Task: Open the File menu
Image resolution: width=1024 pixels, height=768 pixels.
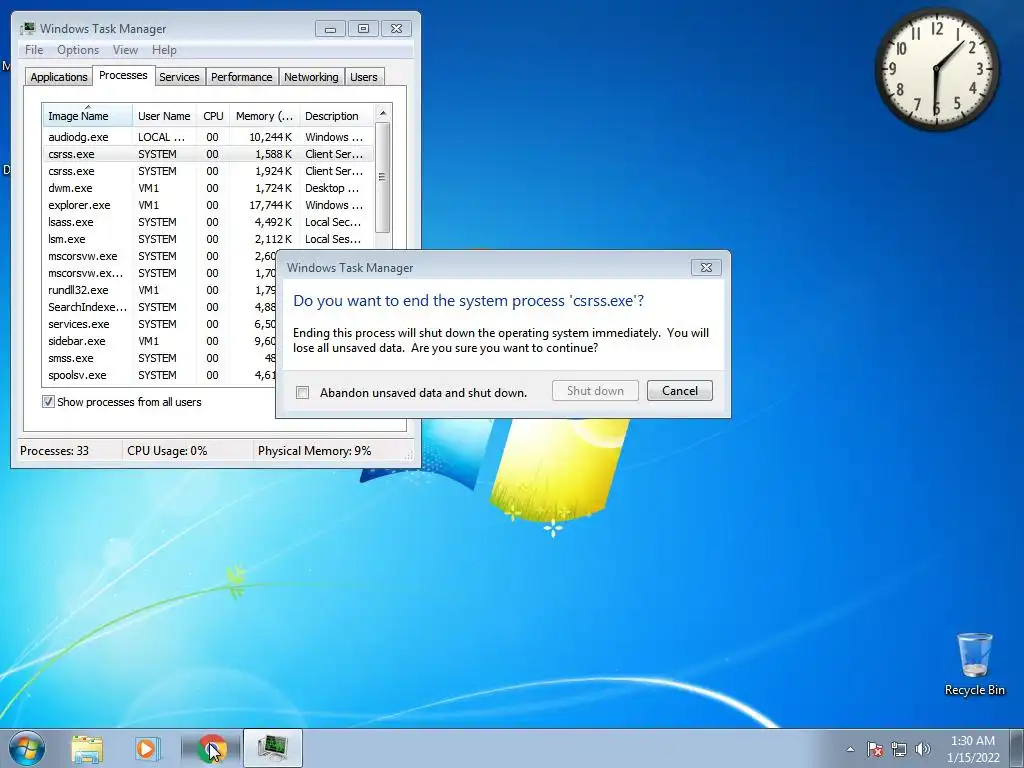Action: click(34, 50)
